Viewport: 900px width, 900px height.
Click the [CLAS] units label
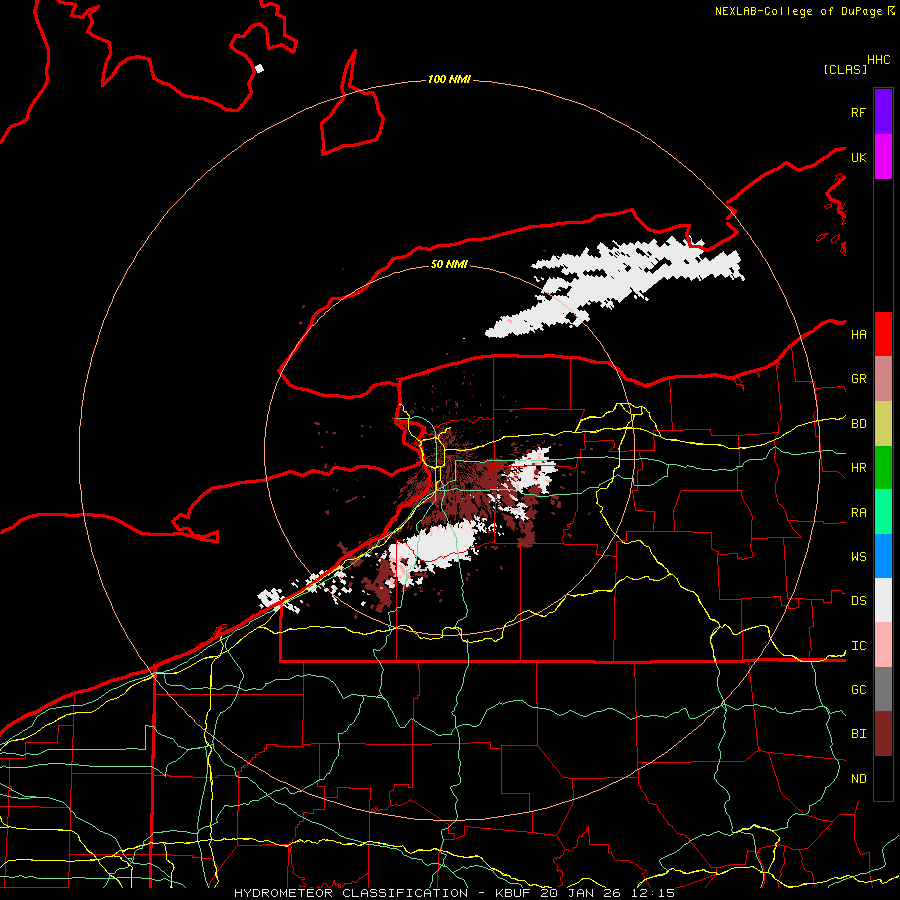[x=845, y=69]
